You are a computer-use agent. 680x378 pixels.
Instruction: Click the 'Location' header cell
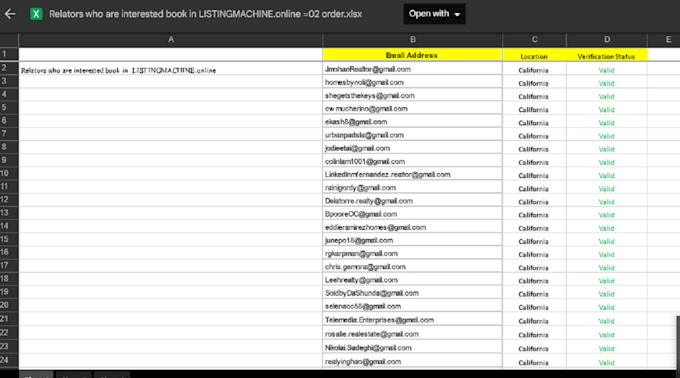pyautogui.click(x=534, y=56)
